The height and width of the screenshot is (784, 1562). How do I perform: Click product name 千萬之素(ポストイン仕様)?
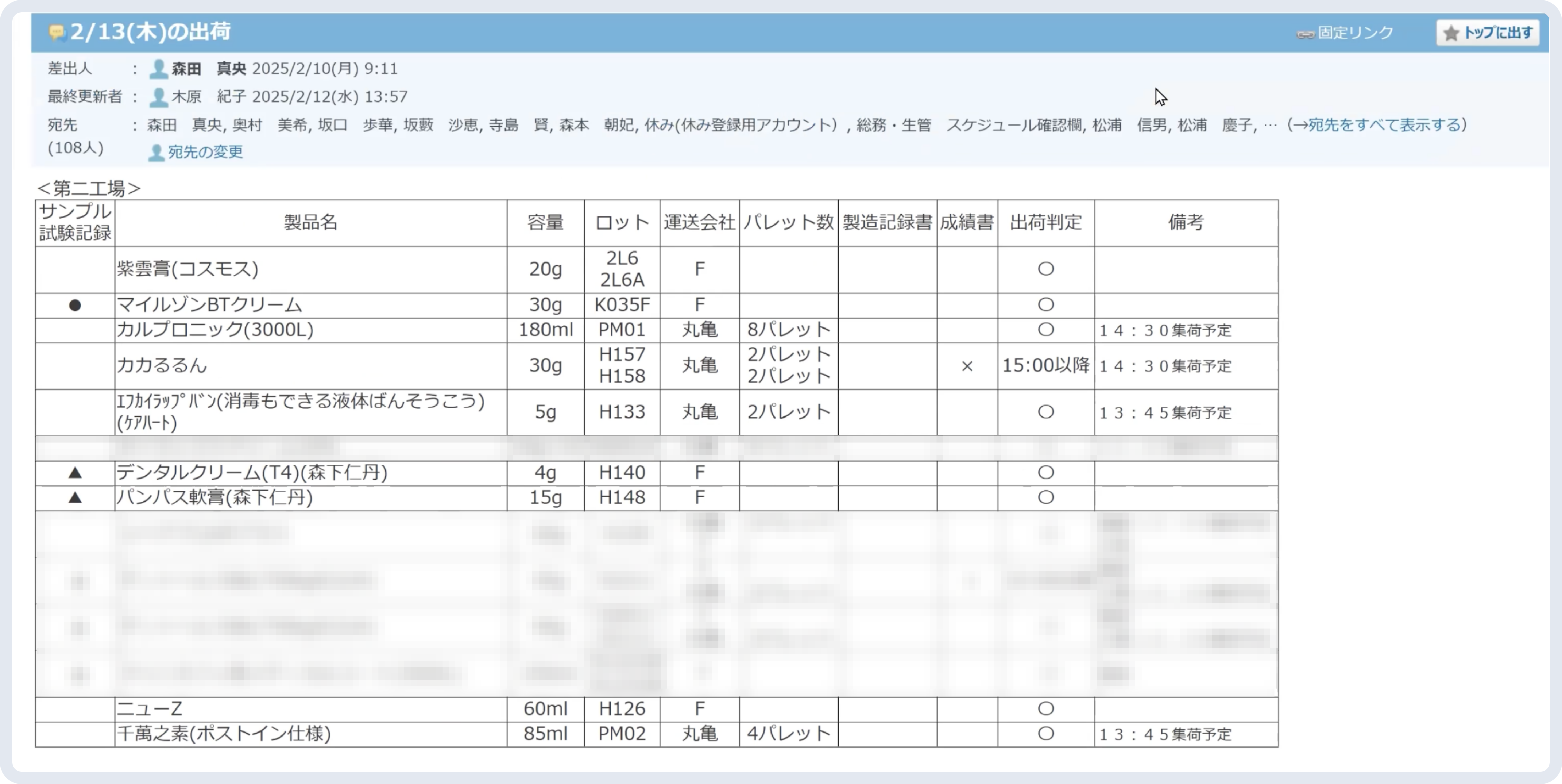point(224,734)
